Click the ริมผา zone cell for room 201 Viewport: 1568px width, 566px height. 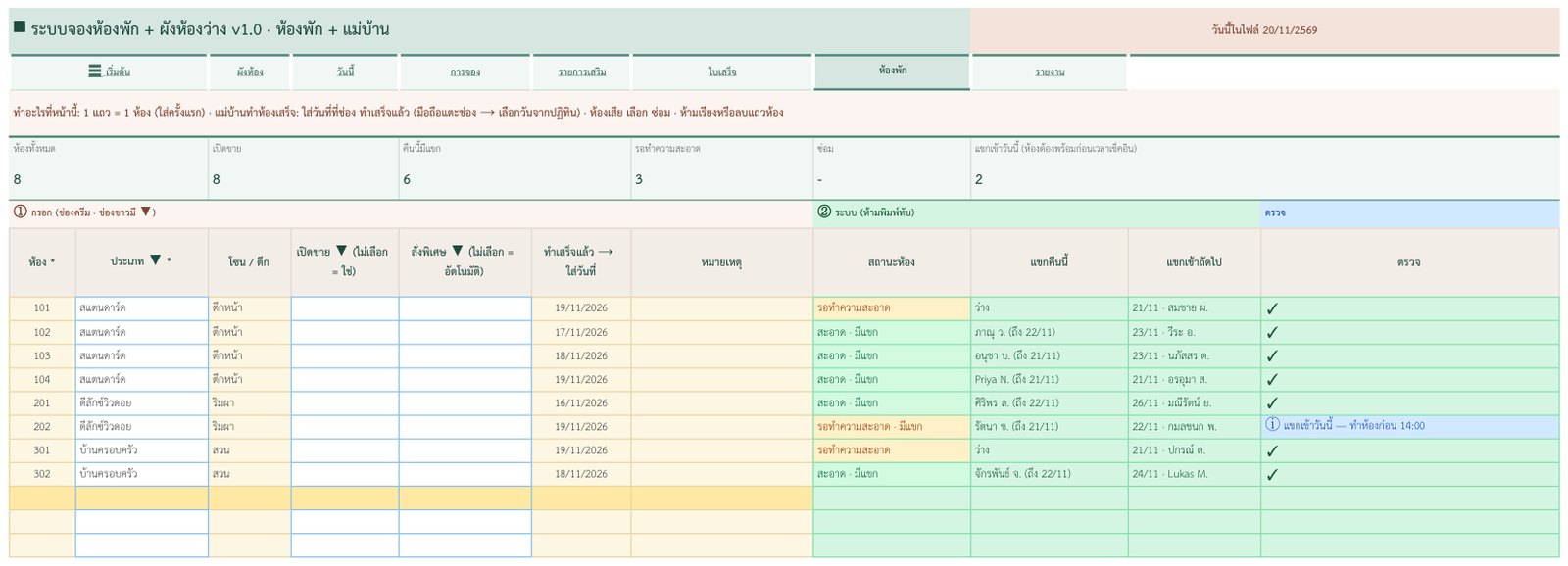(x=250, y=402)
